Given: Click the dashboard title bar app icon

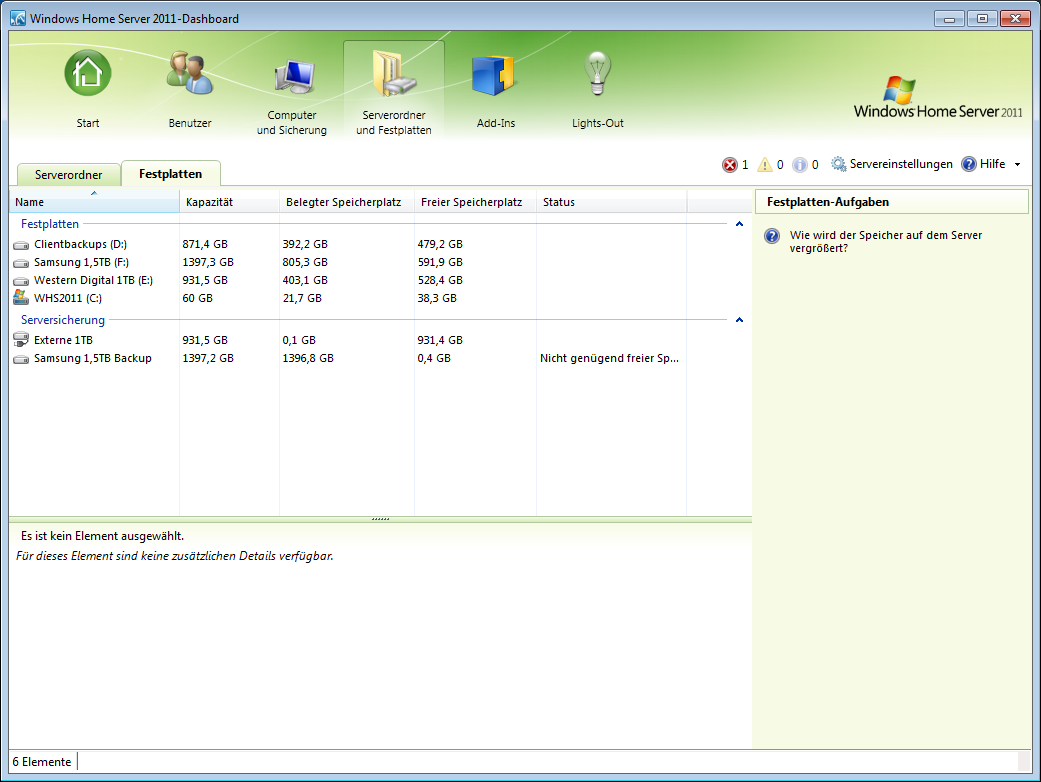Looking at the screenshot, I should (x=18, y=18).
